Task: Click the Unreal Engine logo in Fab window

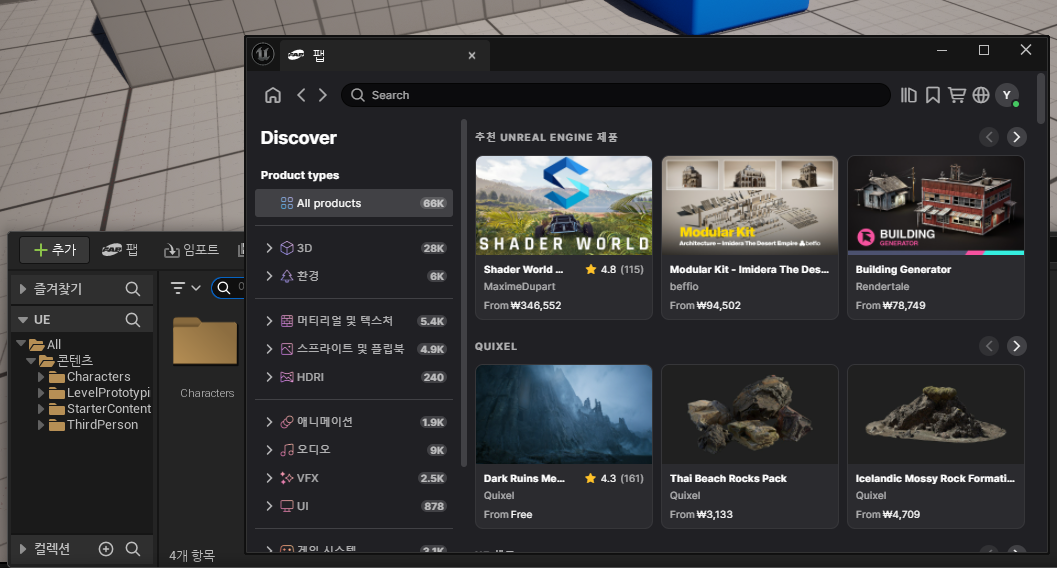Action: (x=263, y=54)
